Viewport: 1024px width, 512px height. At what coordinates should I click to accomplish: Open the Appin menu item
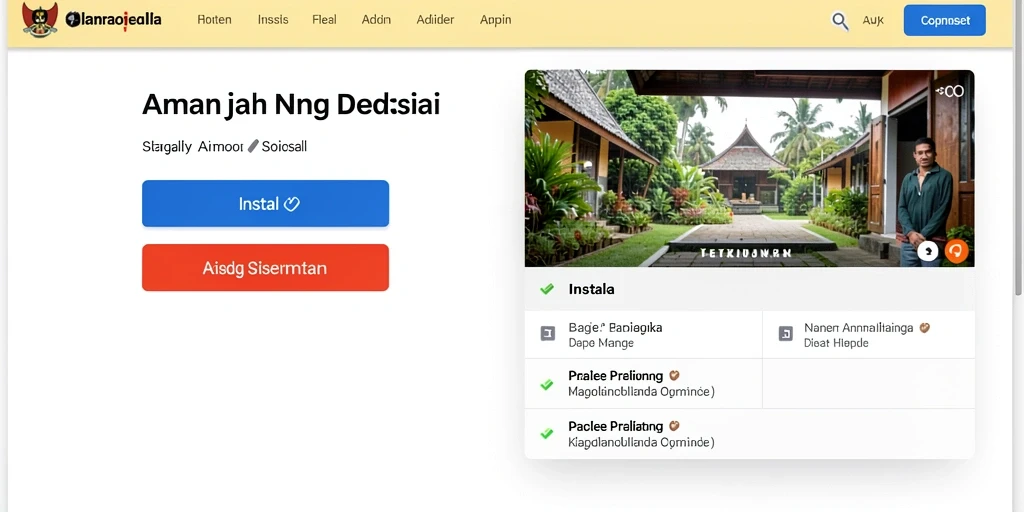(x=496, y=20)
